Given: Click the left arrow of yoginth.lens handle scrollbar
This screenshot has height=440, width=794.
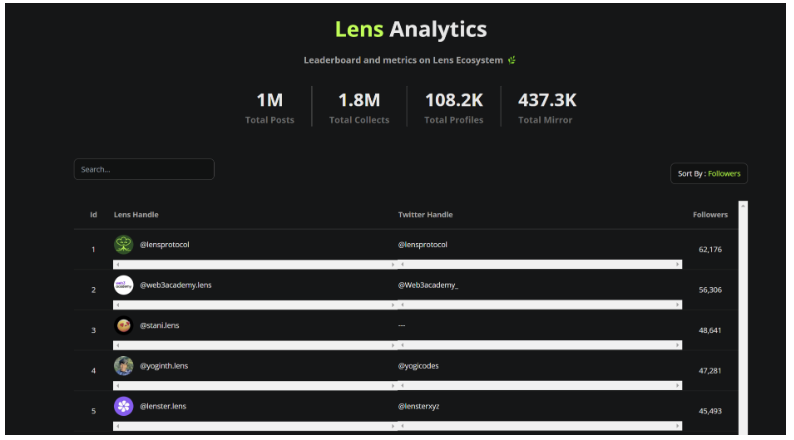Looking at the screenshot, I should [118, 386].
